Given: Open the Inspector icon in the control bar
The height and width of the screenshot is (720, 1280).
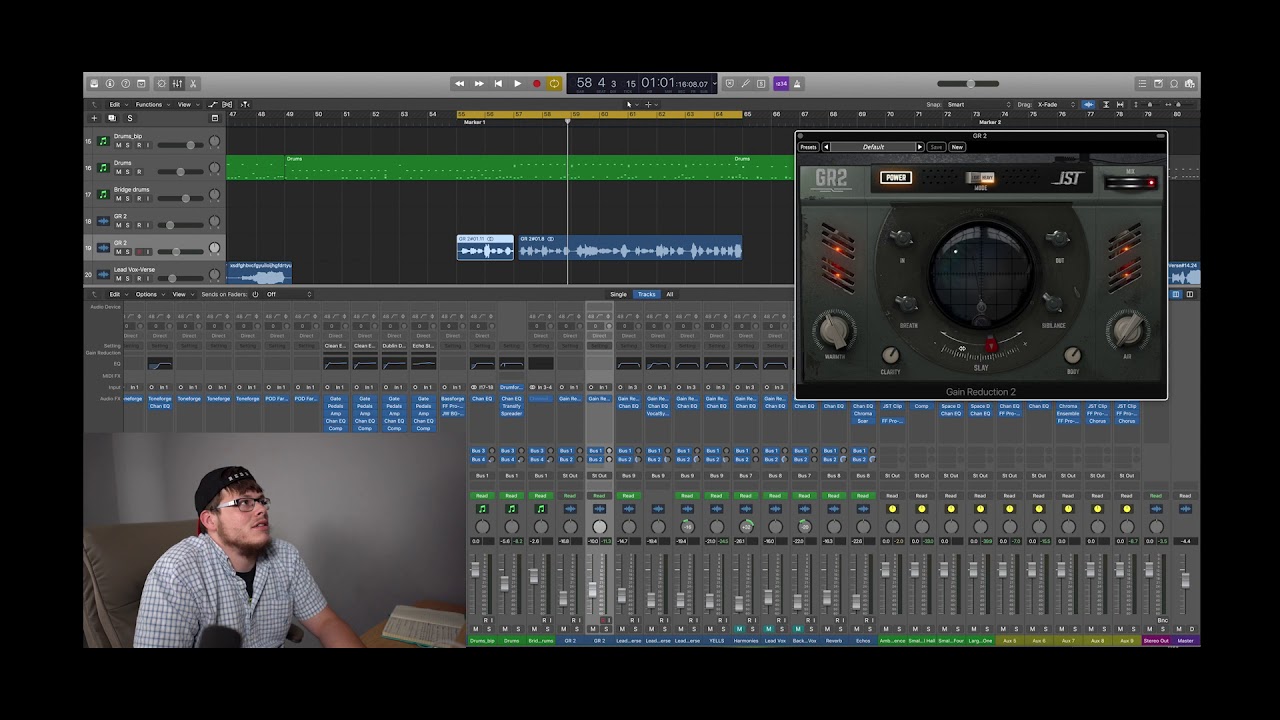Looking at the screenshot, I should point(110,84).
